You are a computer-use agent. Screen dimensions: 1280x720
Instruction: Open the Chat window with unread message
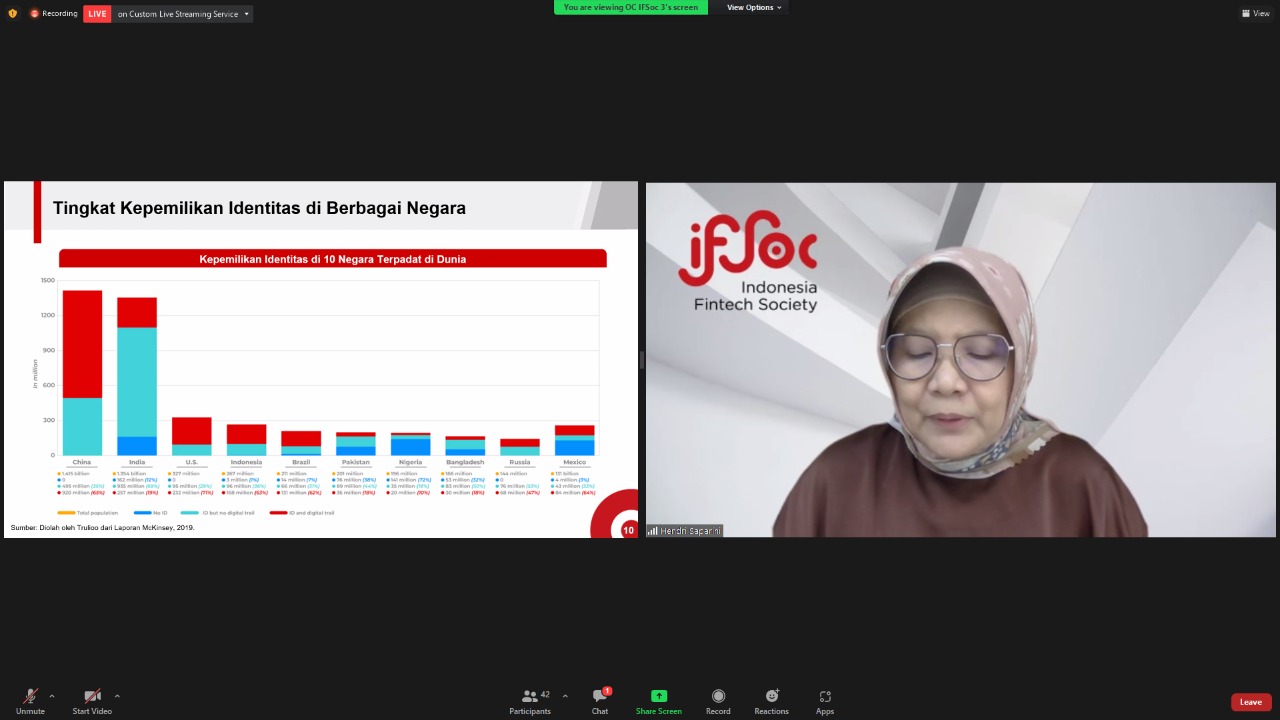(x=599, y=702)
